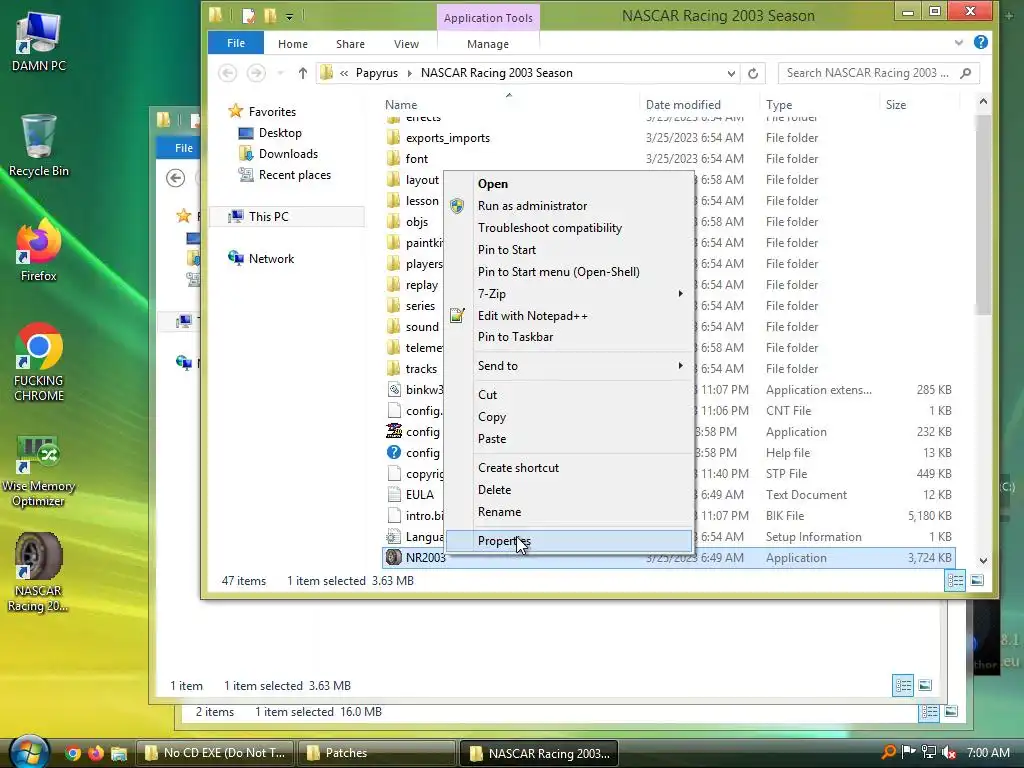Open the Help question mark icon
1024x768 pixels.
[980, 42]
